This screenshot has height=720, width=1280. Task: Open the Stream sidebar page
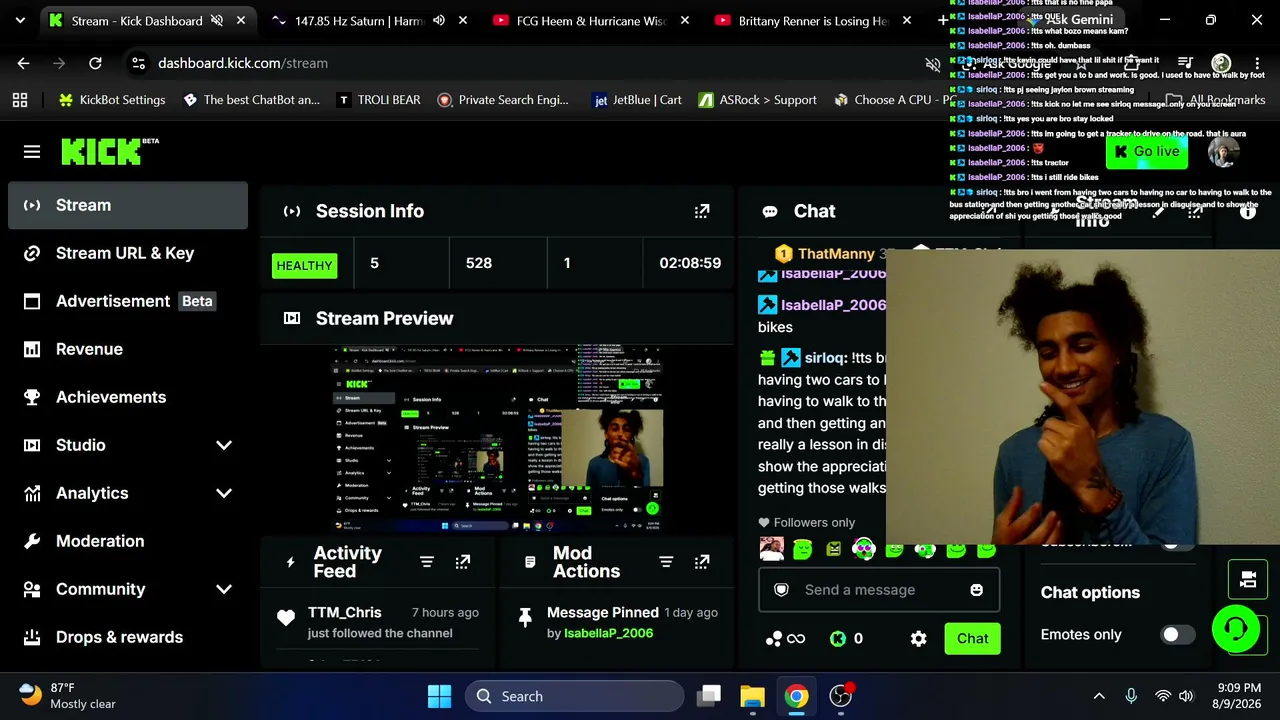128,205
